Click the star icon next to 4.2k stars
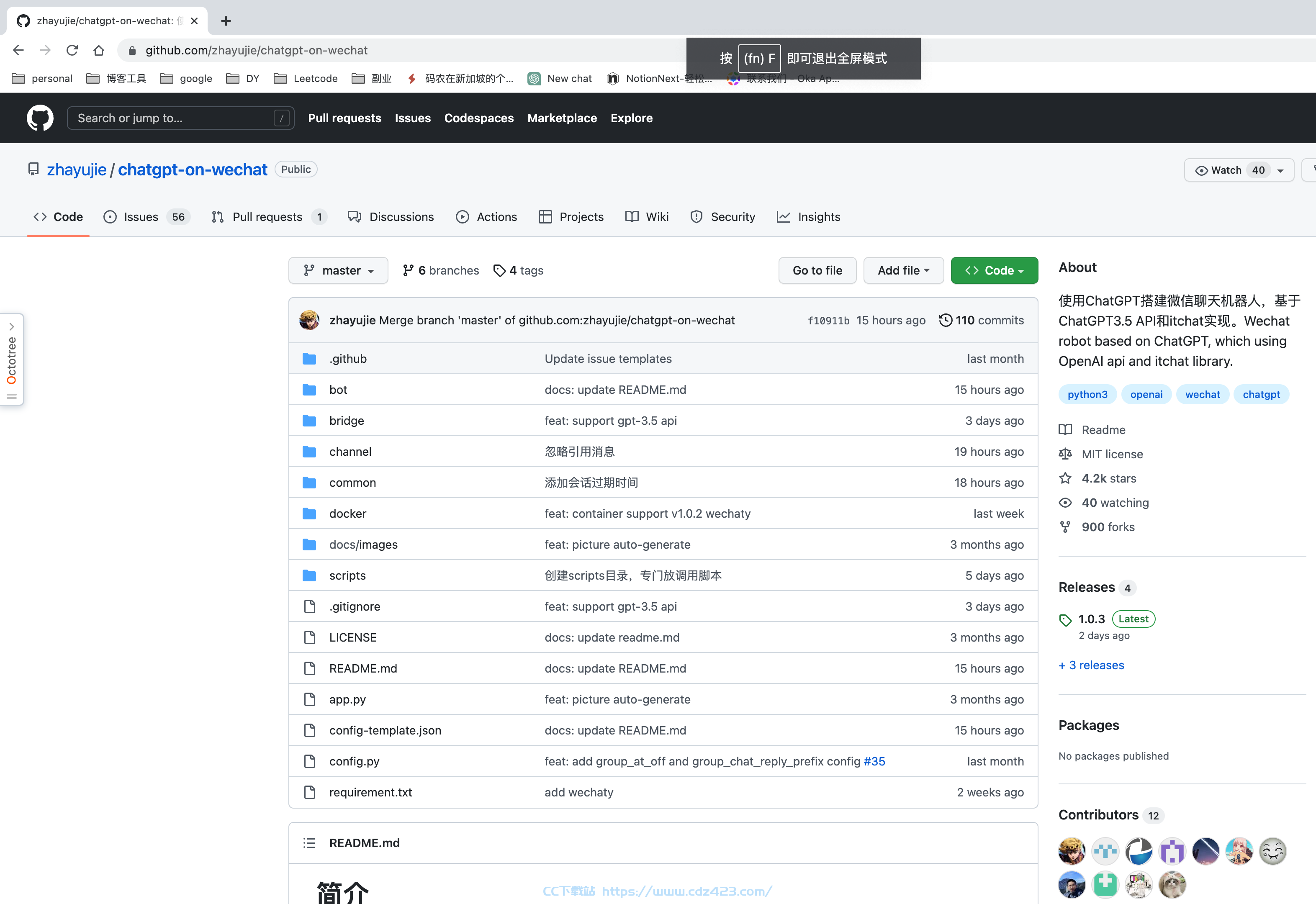The image size is (1316, 904). coord(1065,478)
